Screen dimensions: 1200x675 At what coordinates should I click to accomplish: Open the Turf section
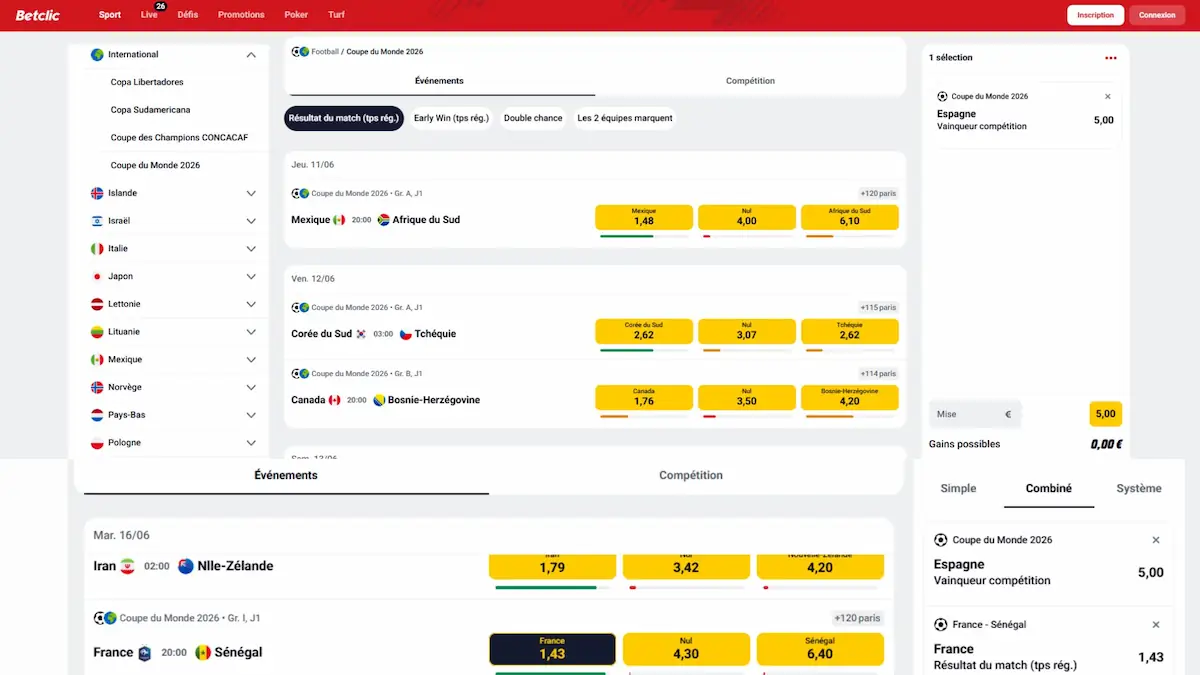336,15
